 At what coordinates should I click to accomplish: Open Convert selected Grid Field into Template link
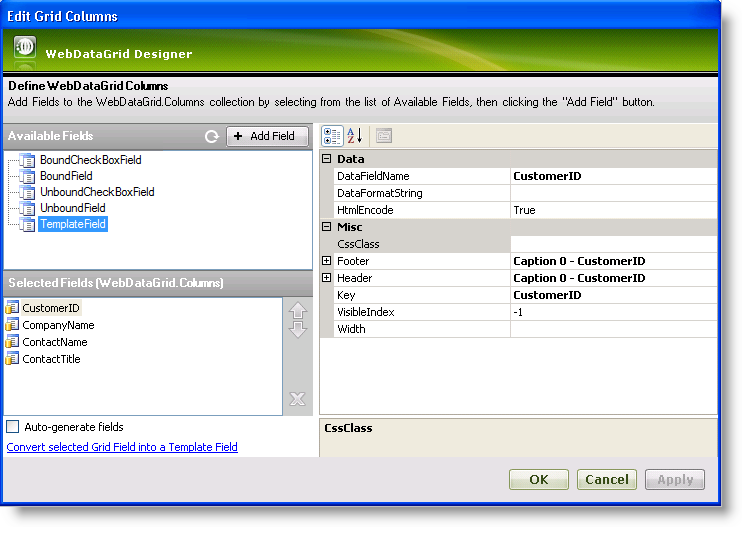click(x=122, y=447)
